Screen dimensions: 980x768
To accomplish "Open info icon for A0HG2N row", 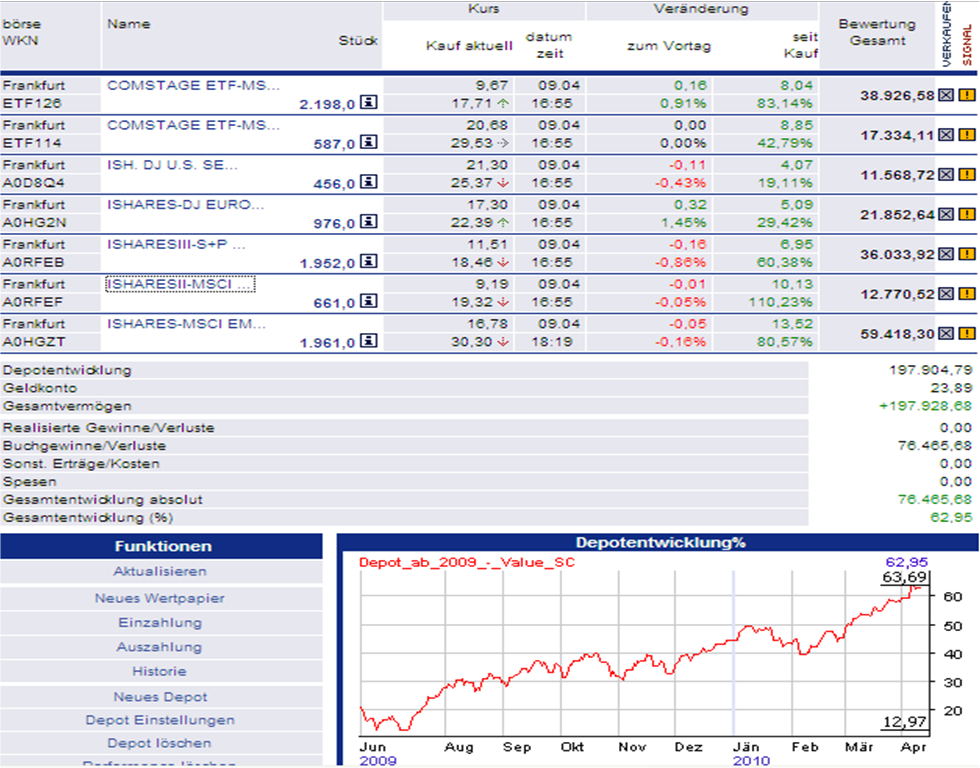I will [369, 221].
